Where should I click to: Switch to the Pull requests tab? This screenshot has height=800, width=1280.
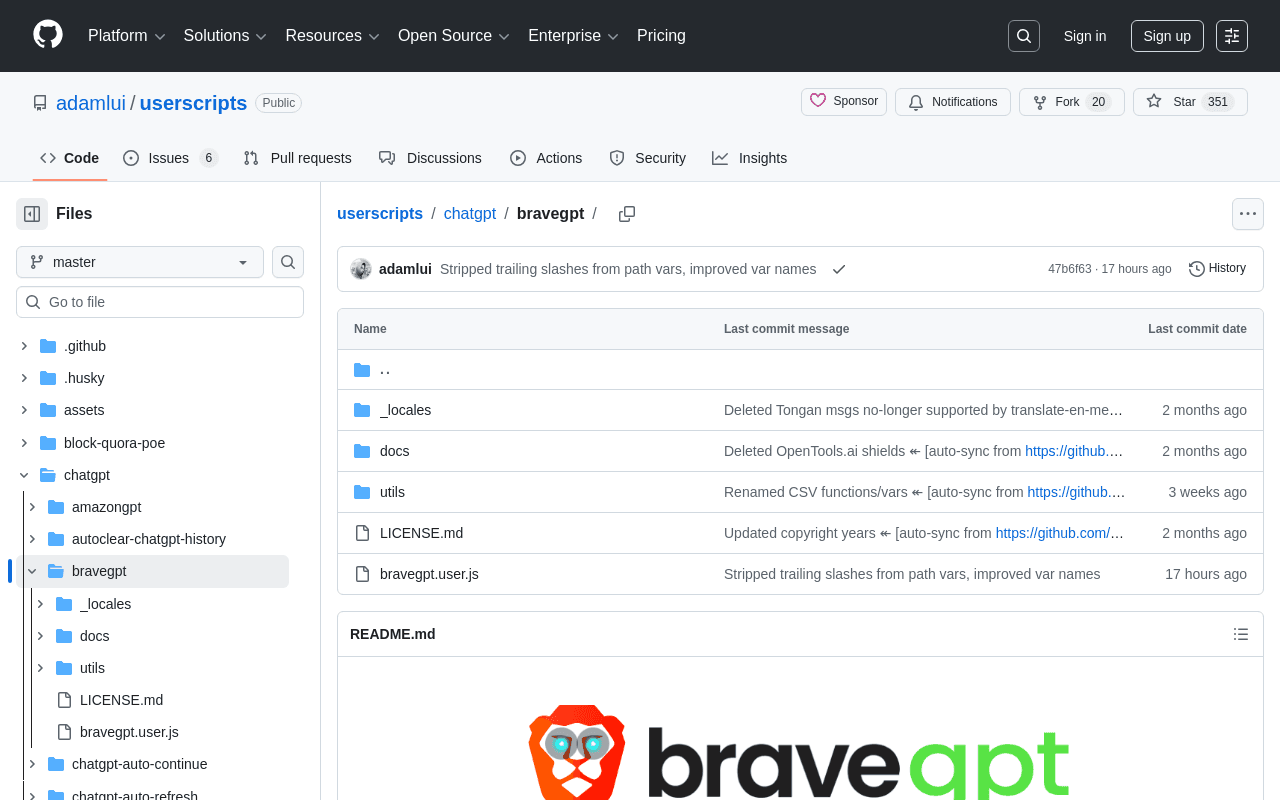coord(297,158)
